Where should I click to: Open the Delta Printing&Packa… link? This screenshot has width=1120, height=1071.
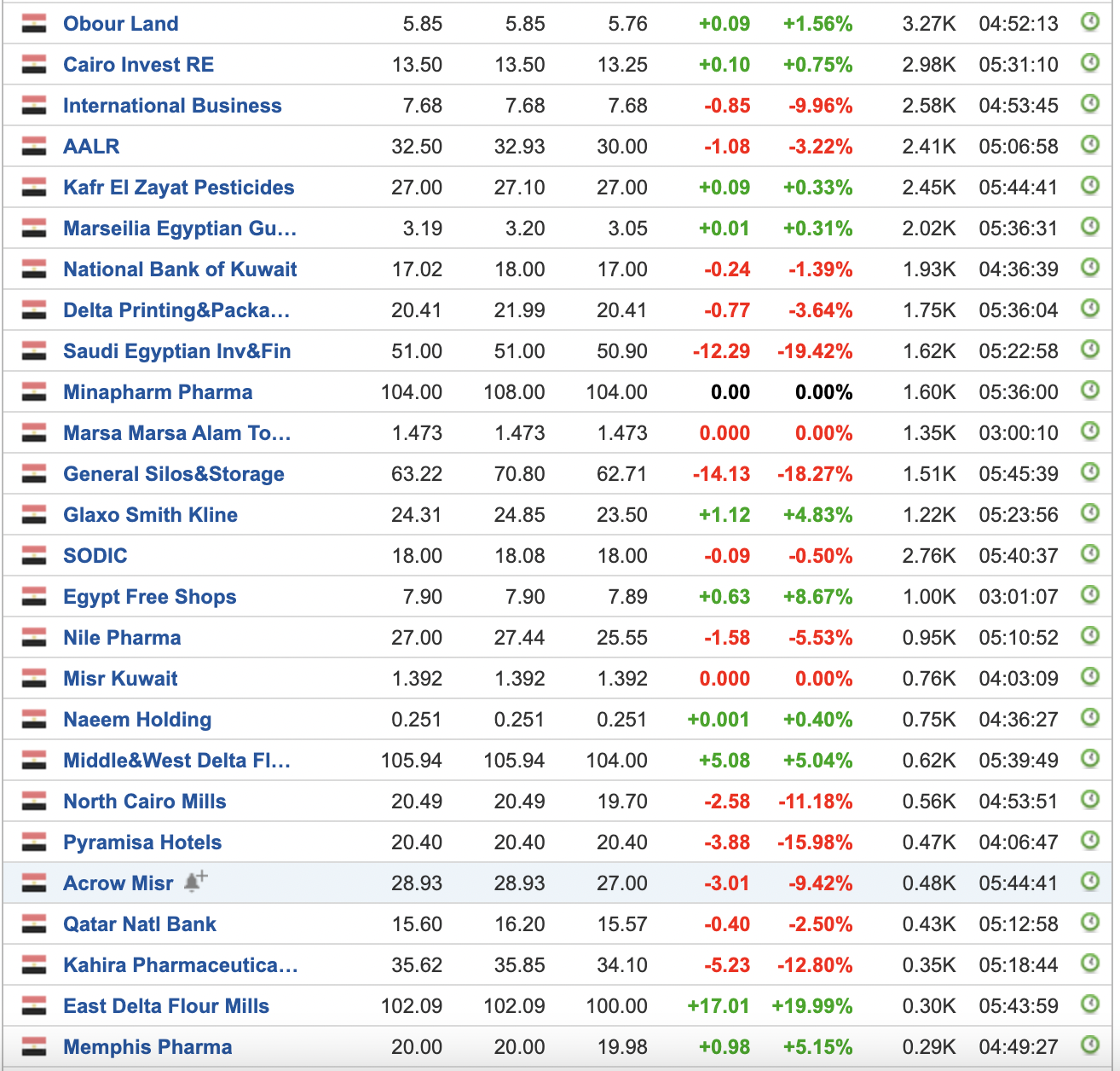pyautogui.click(x=176, y=310)
